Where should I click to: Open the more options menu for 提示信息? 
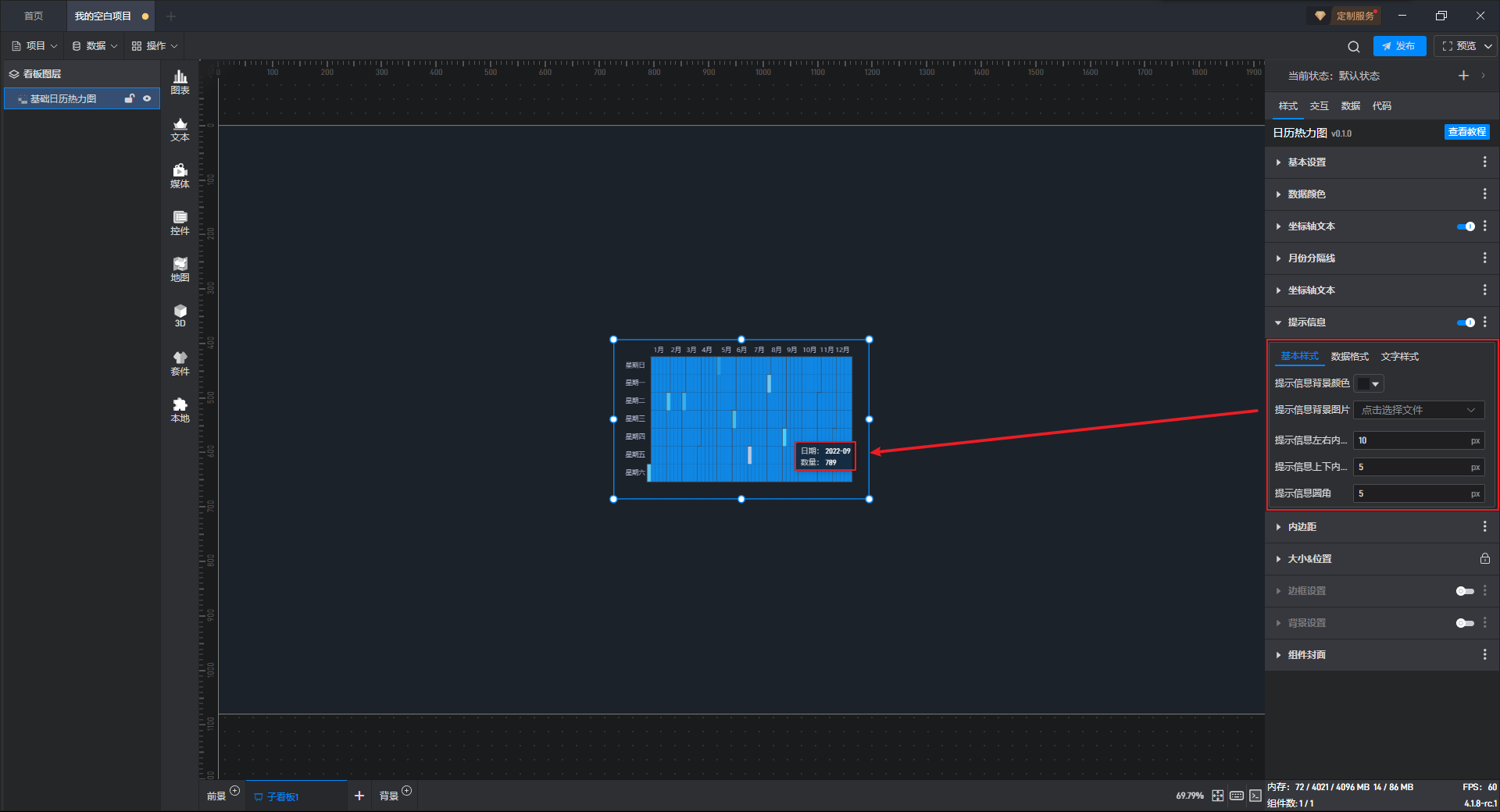pyautogui.click(x=1484, y=322)
